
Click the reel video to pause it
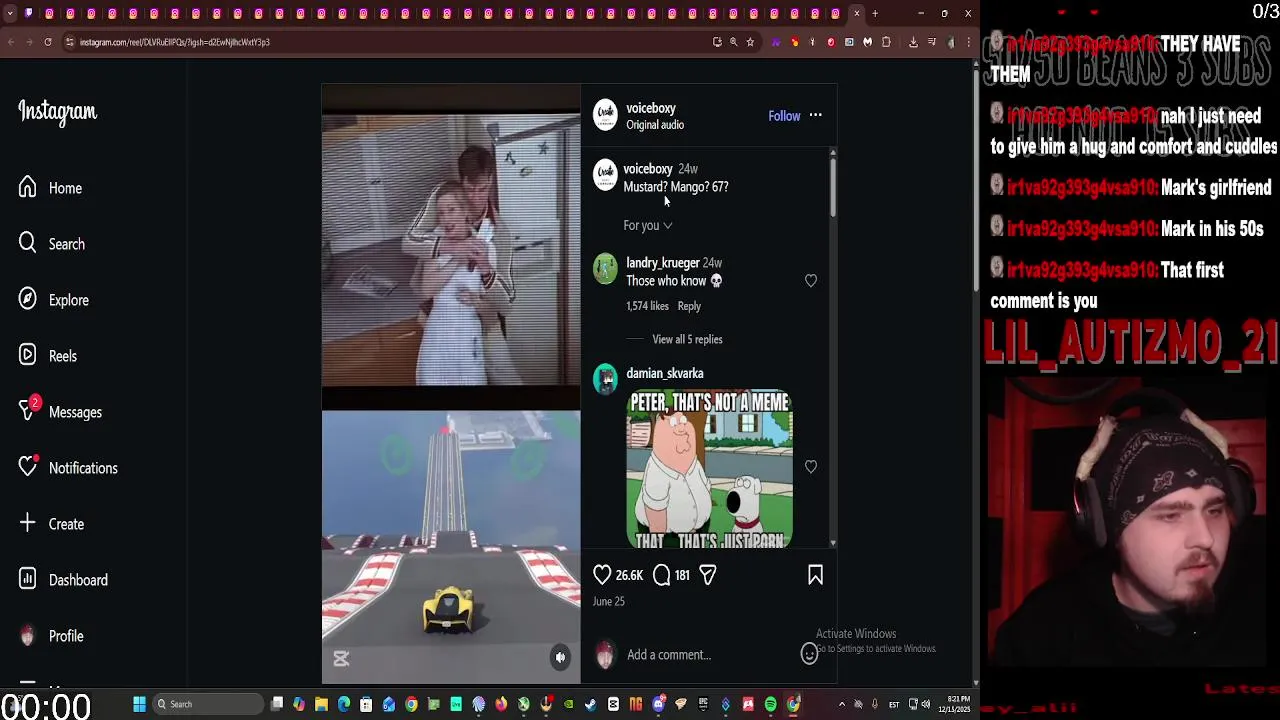tap(451, 384)
